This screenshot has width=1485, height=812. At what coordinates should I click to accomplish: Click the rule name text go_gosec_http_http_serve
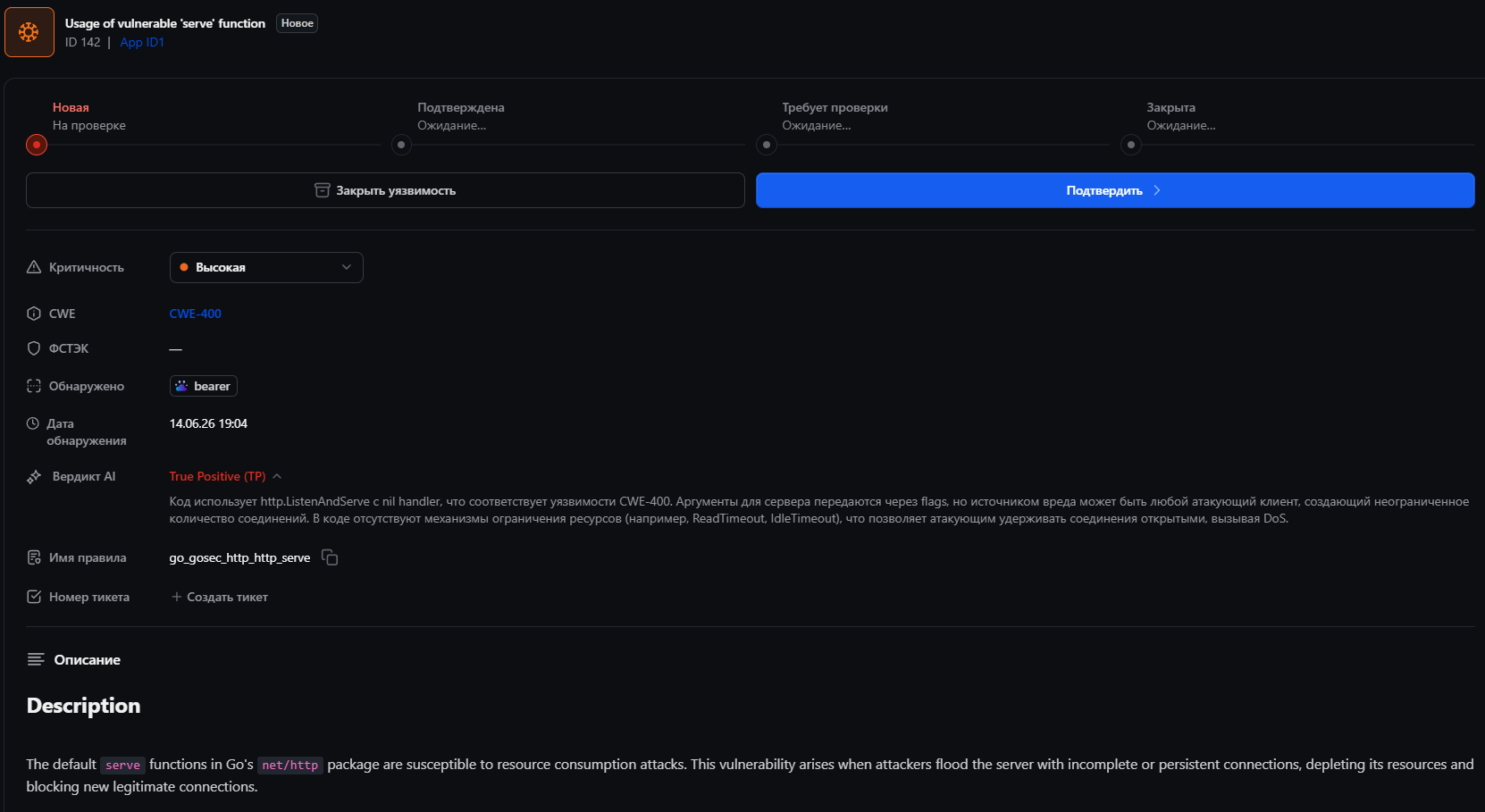coord(239,557)
